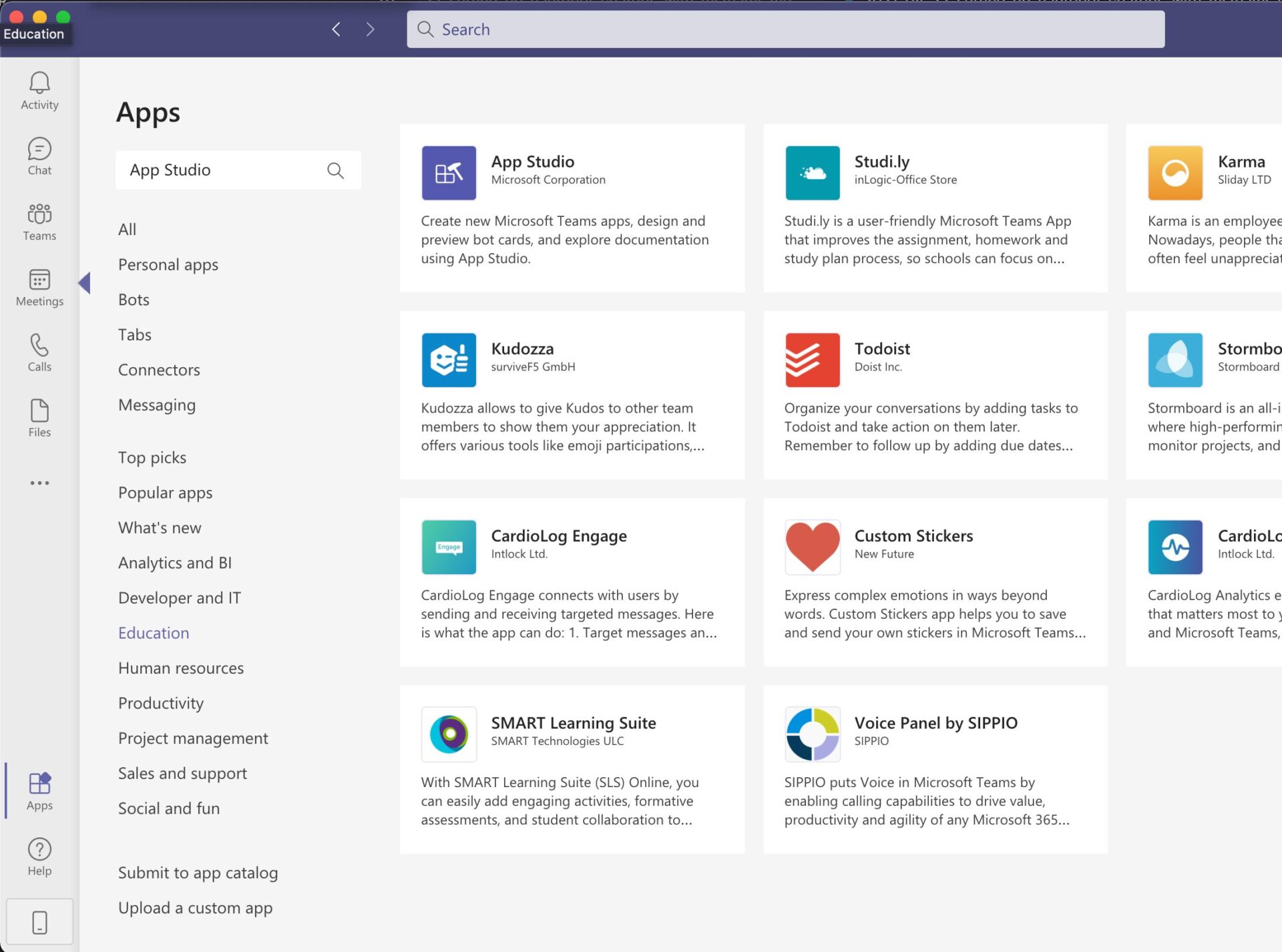Switch to the Teams view
1282x952 pixels.
coord(39,222)
